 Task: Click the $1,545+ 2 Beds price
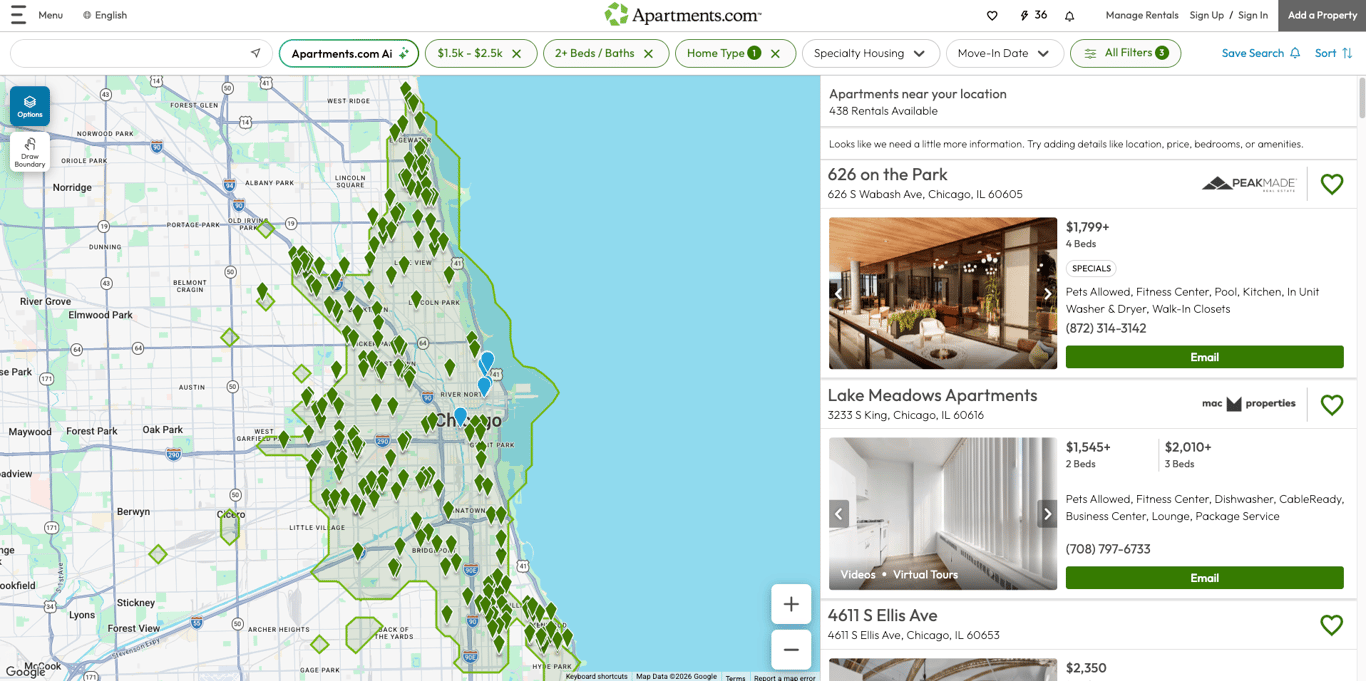1088,454
